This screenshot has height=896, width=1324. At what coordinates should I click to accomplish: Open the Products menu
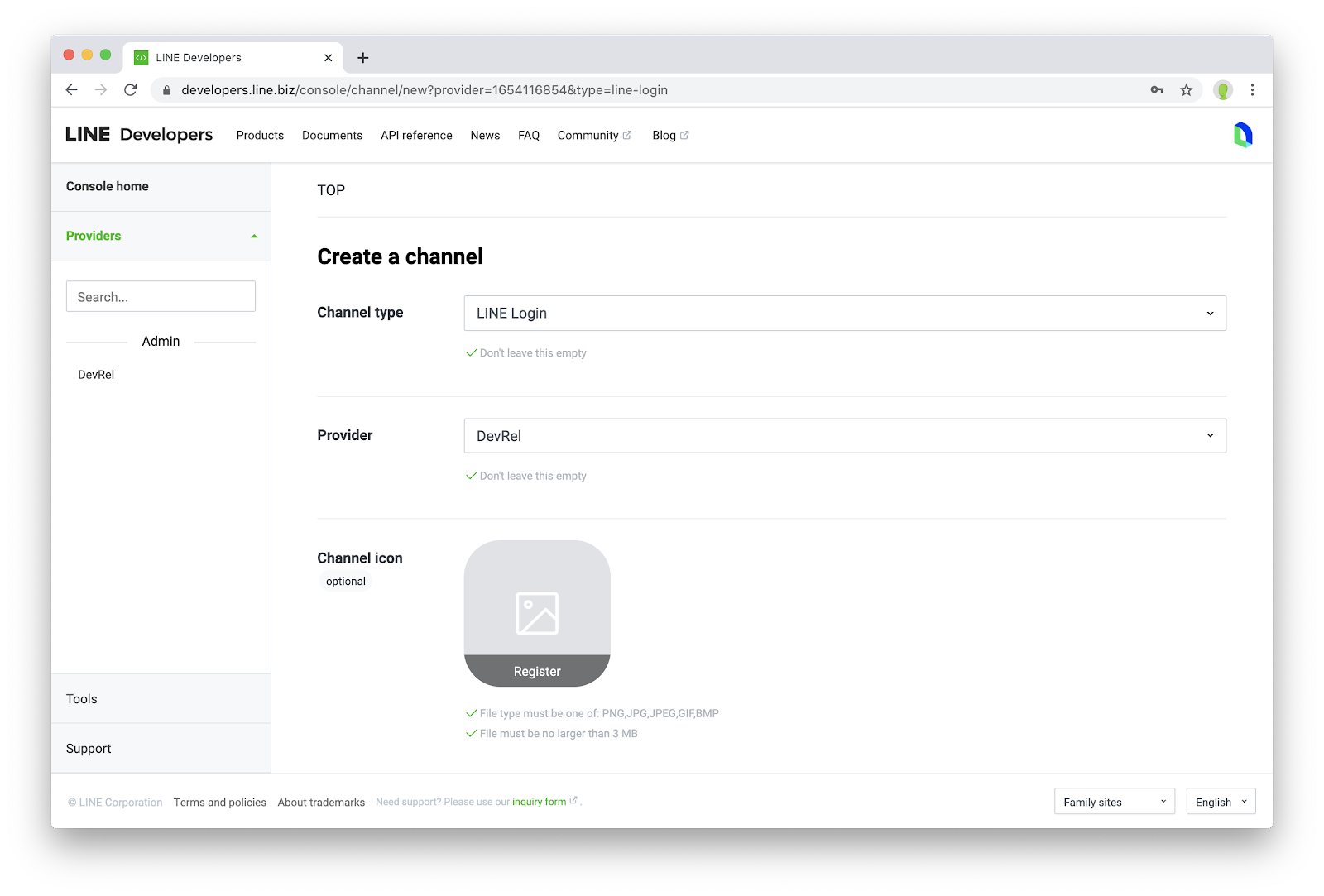click(260, 136)
